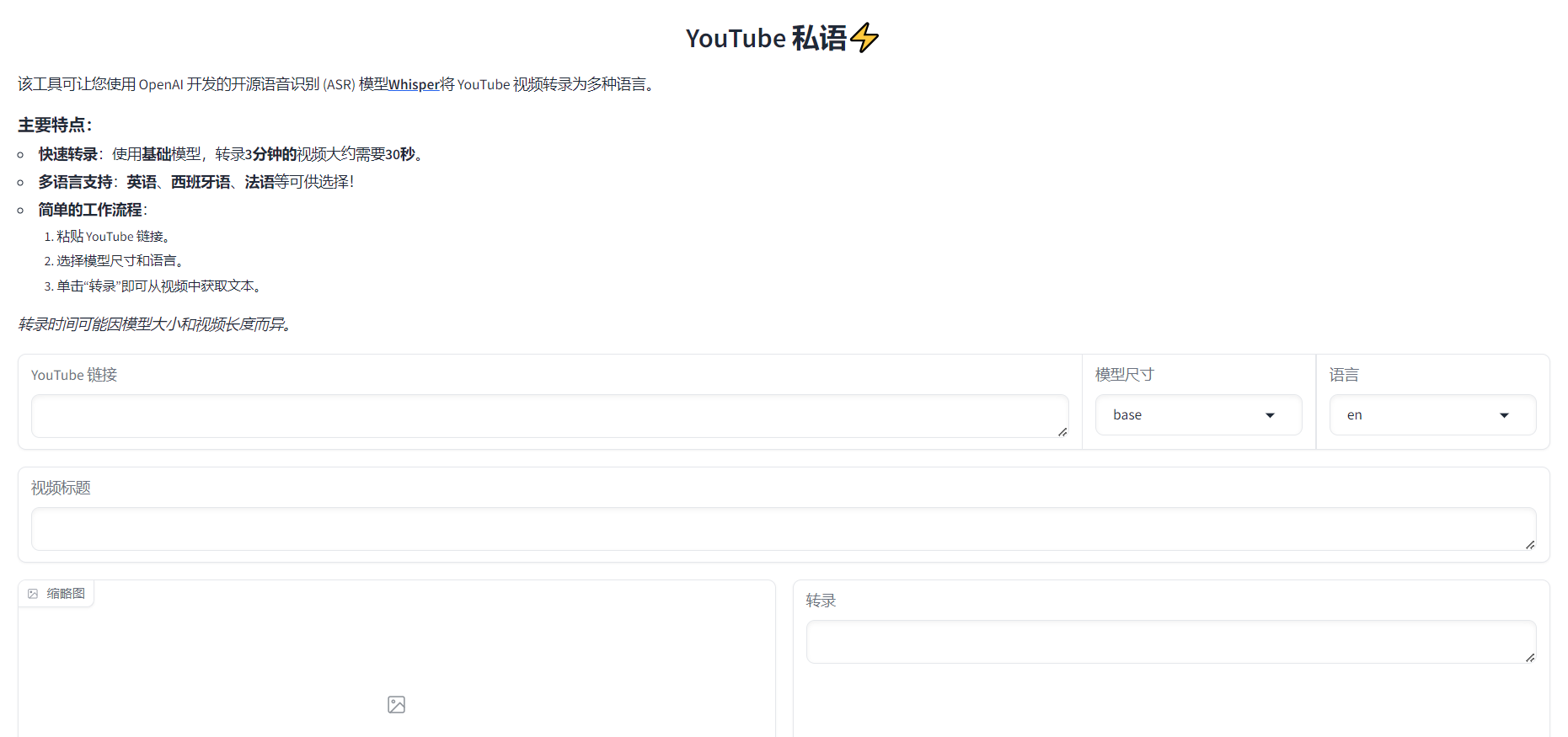Click the 语言 label text
Screen dimensions: 1568x737
click(1344, 375)
